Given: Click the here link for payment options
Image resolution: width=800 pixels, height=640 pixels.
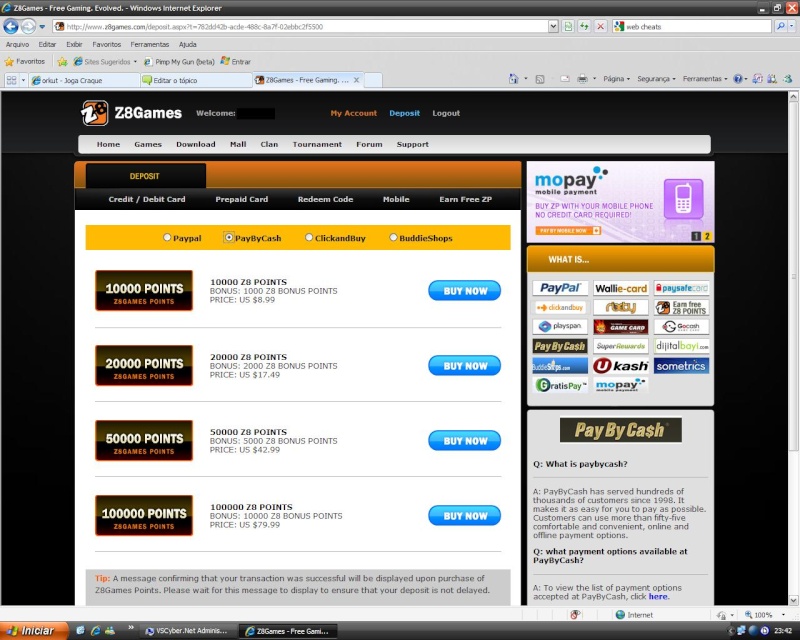Looking at the screenshot, I should (658, 596).
